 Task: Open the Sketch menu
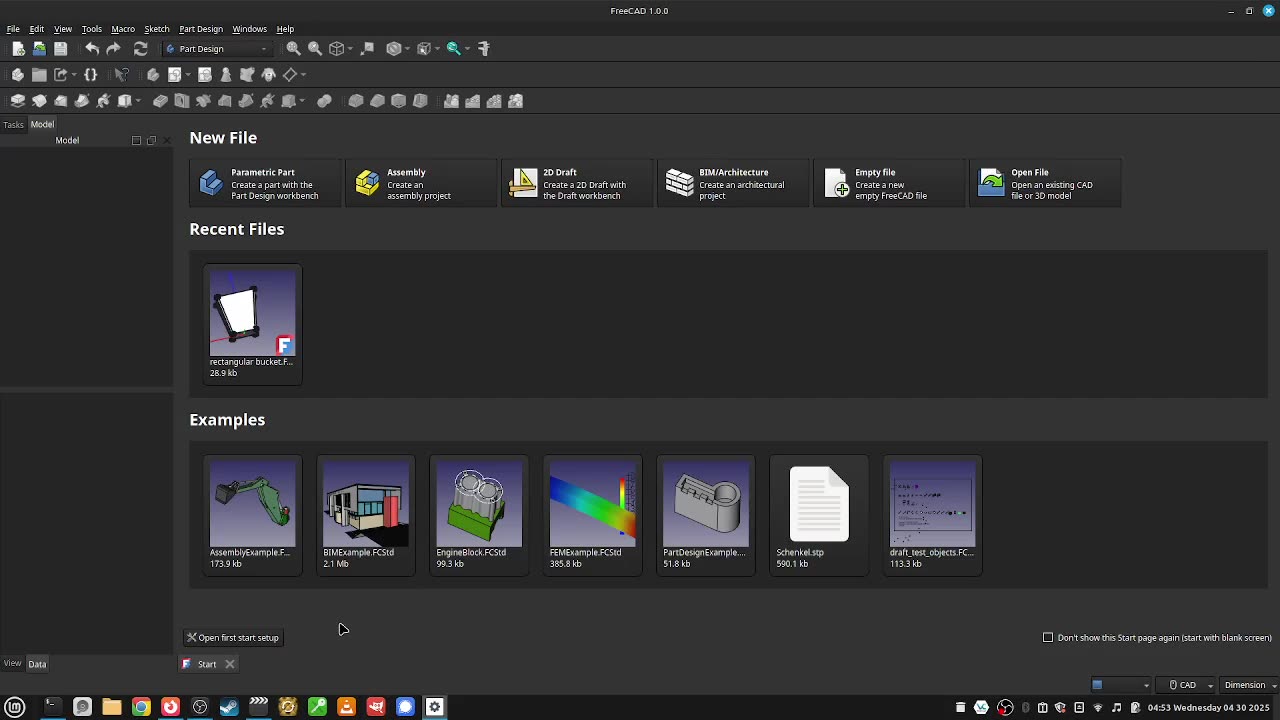coord(157,29)
